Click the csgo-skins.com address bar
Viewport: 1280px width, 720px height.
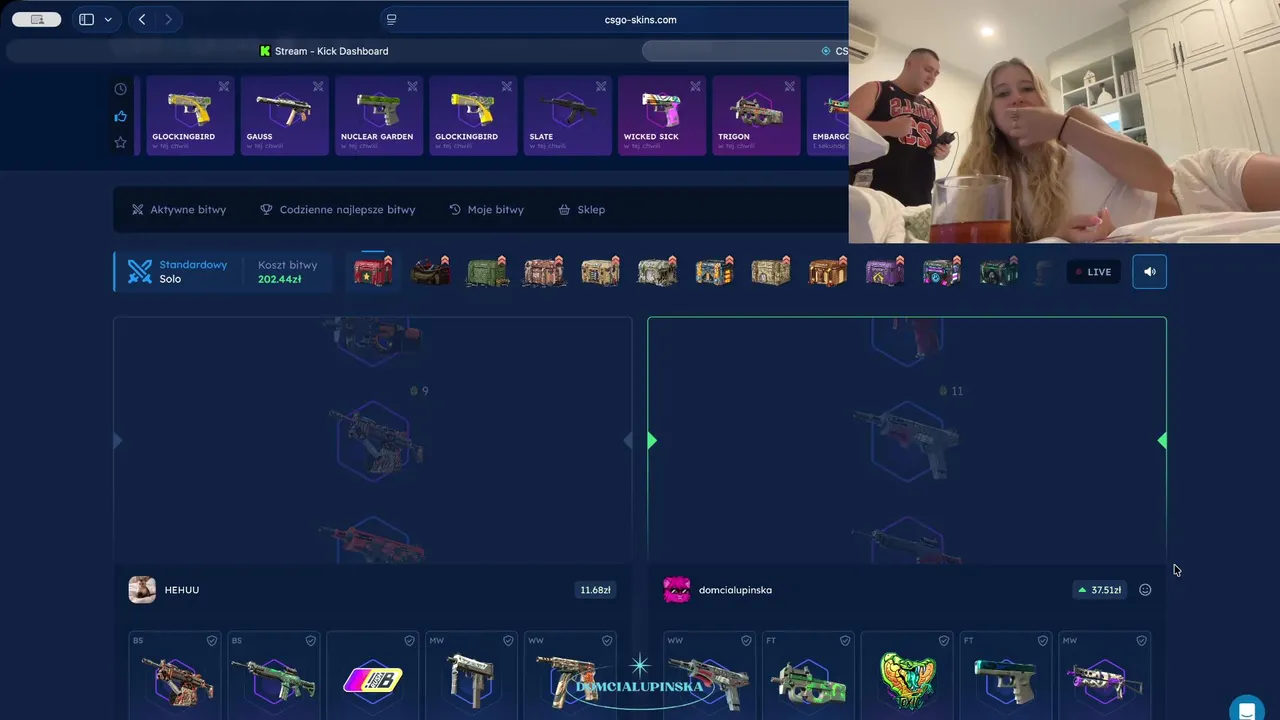[x=640, y=19]
